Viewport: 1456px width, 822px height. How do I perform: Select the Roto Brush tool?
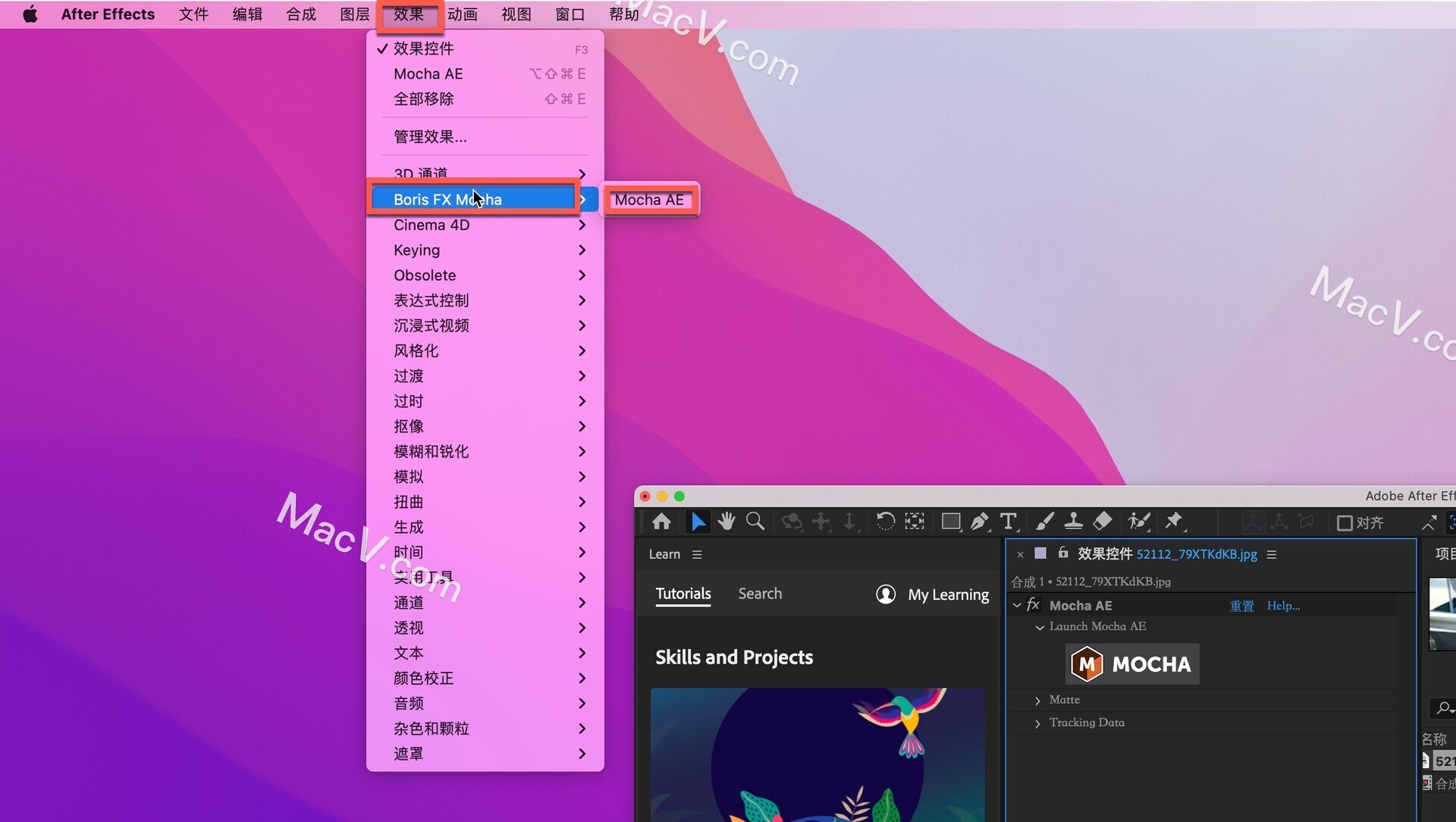pos(1139,522)
